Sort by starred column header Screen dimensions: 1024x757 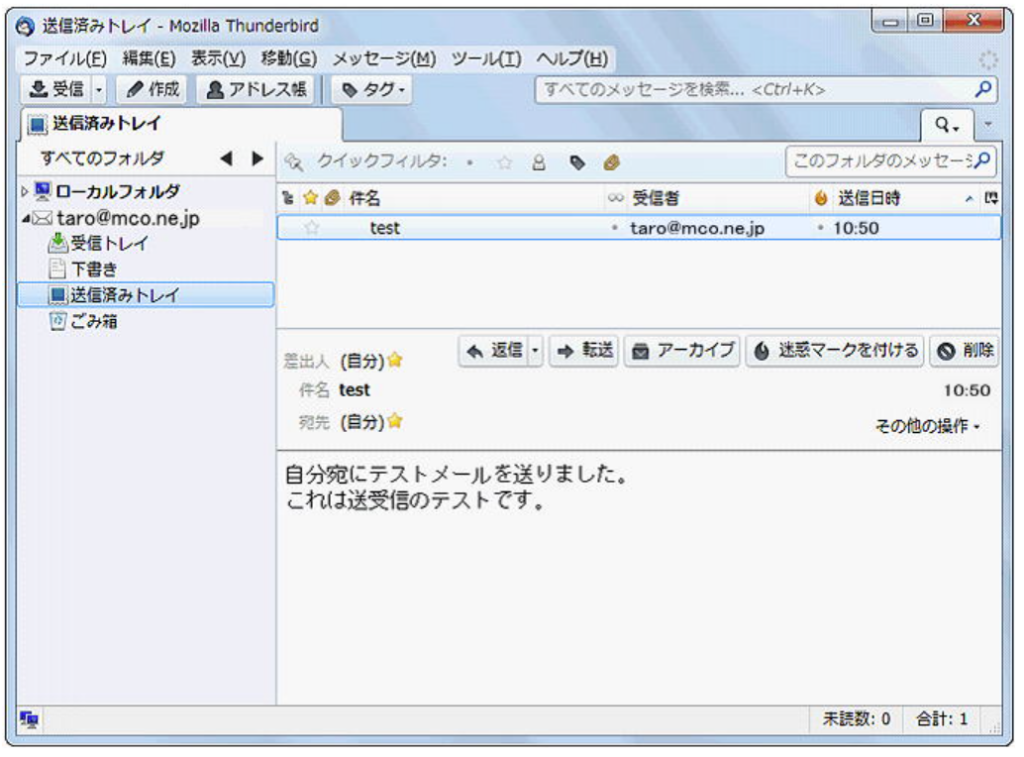coord(310,198)
